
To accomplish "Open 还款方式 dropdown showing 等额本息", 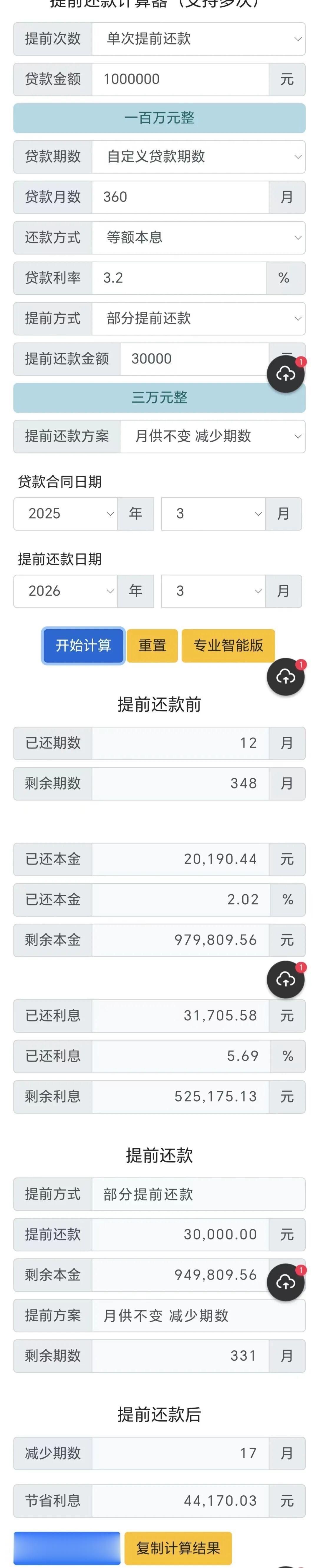I will pos(198,237).
